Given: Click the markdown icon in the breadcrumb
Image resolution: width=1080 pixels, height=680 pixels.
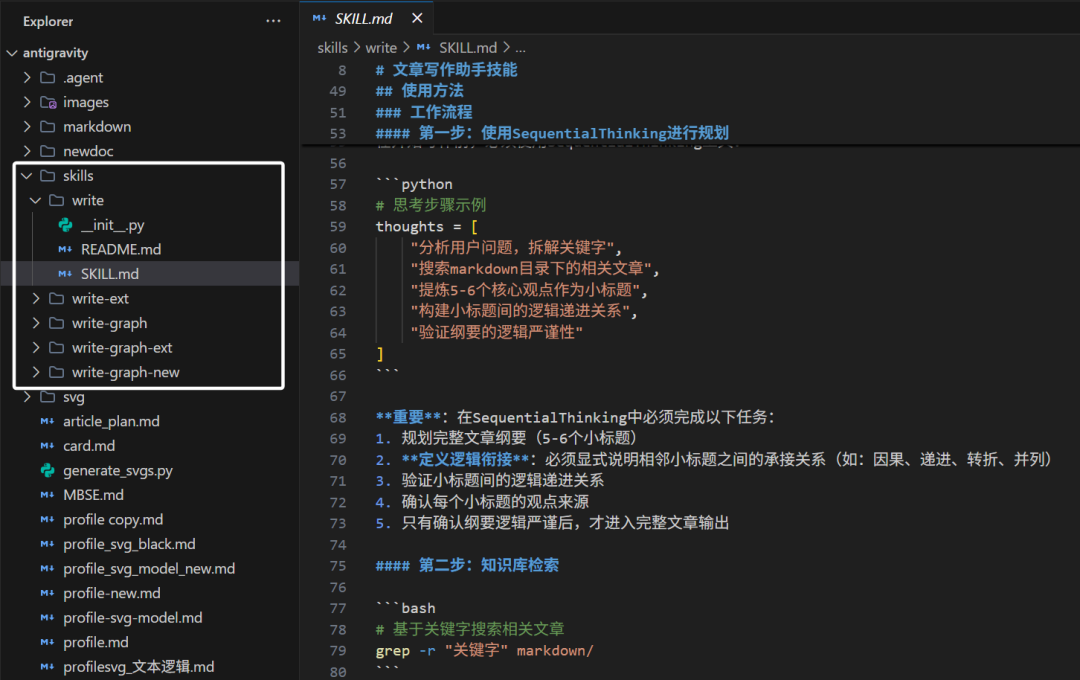Looking at the screenshot, I should [424, 48].
